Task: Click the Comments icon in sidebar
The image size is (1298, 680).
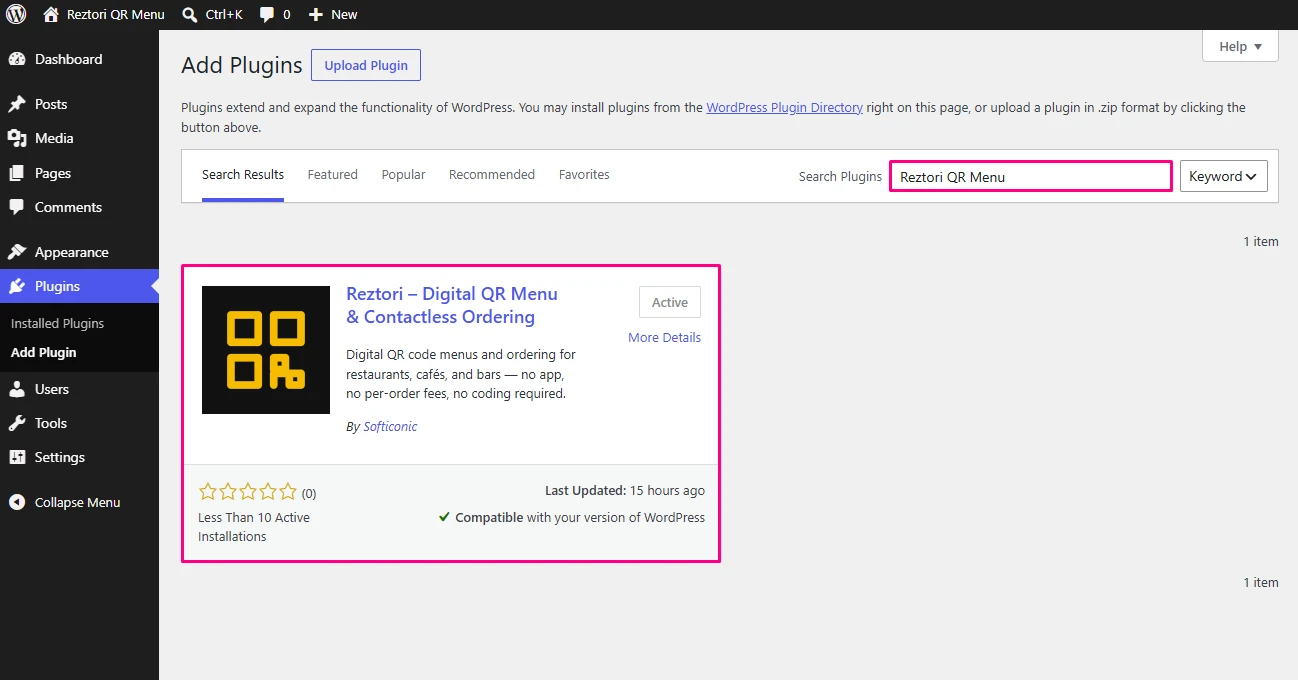Action: [x=17, y=207]
